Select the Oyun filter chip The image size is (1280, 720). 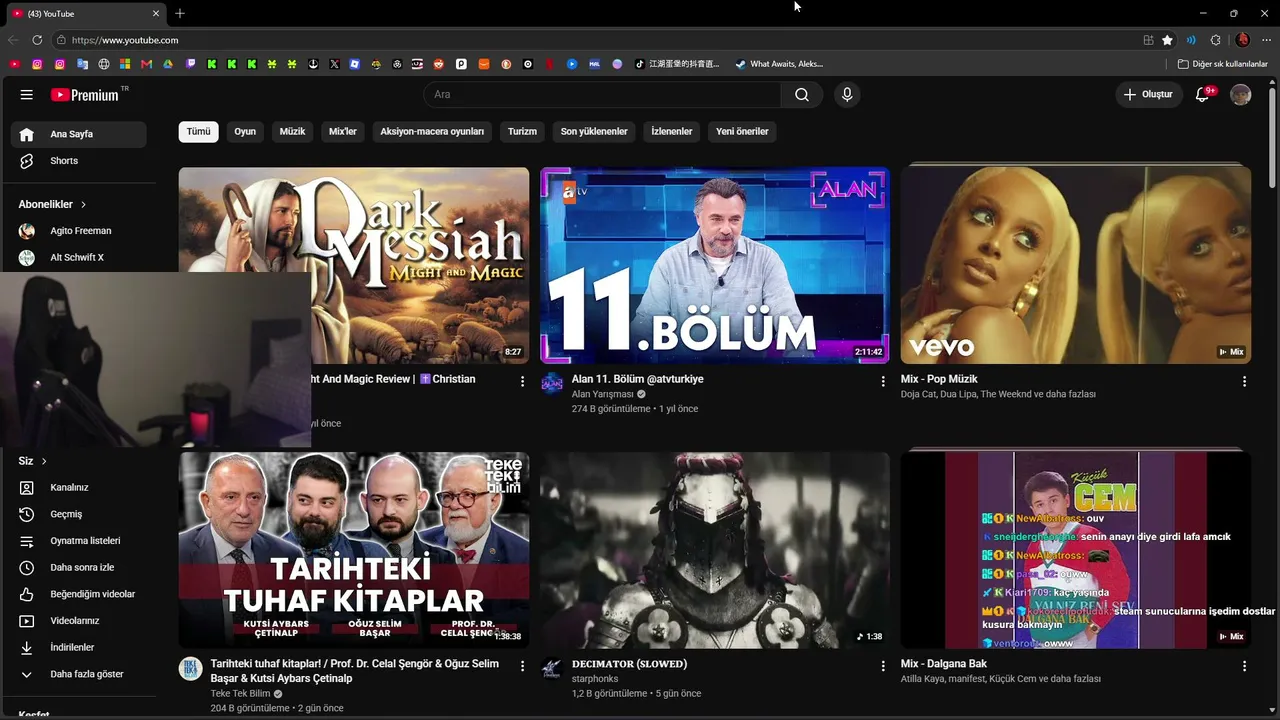[245, 131]
